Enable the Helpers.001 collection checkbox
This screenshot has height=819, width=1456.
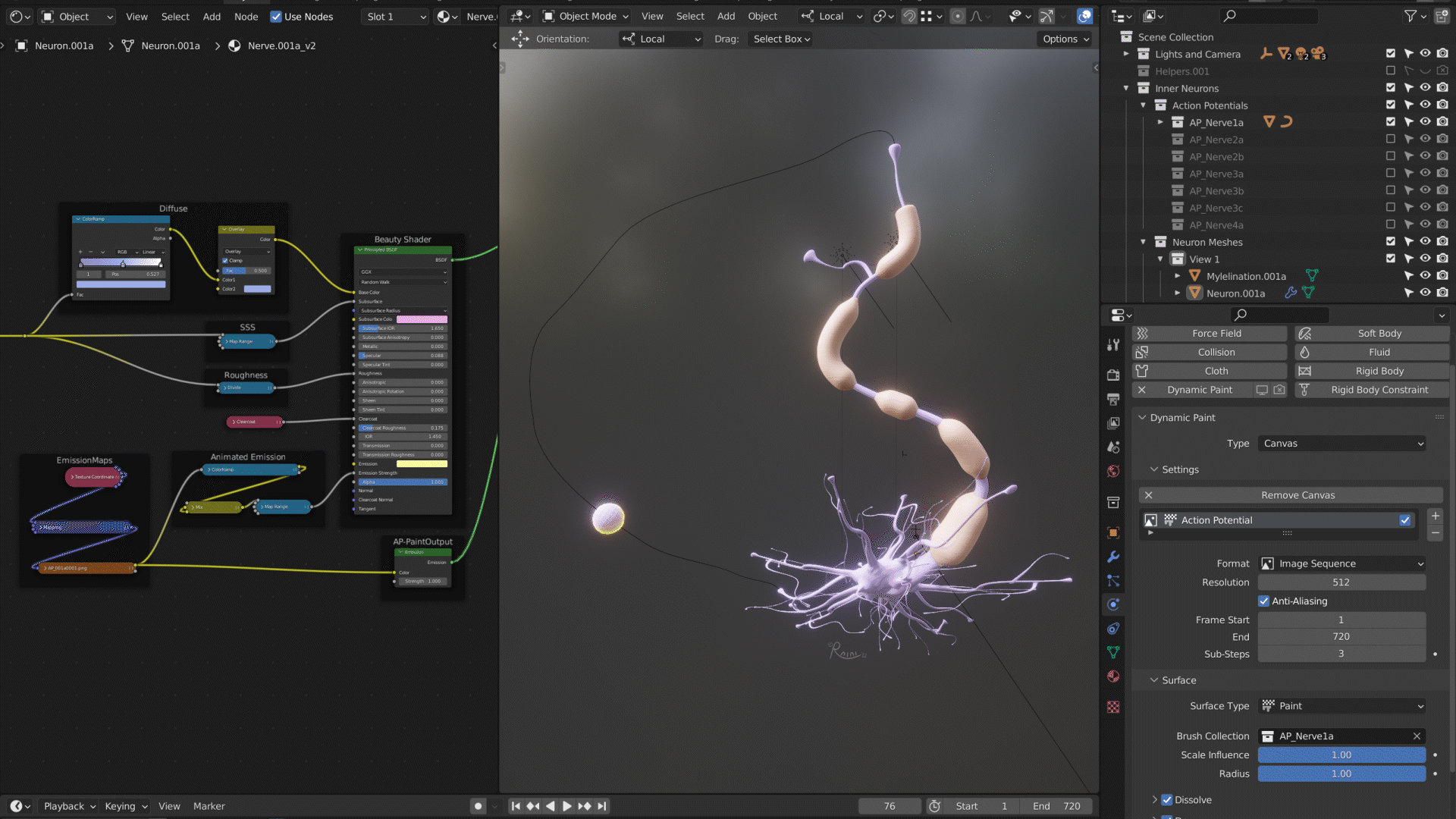tap(1390, 71)
